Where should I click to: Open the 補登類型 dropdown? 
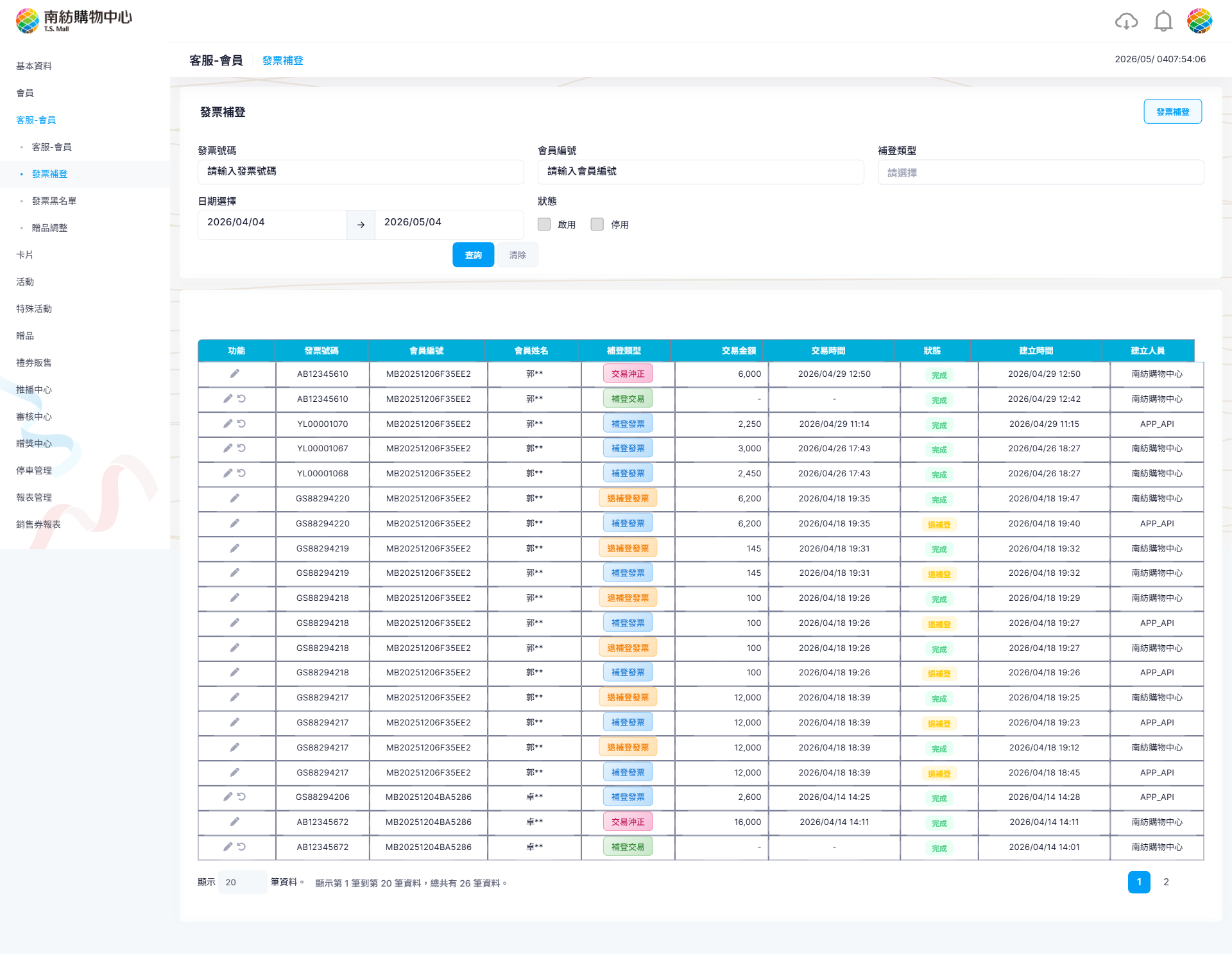click(x=1040, y=172)
